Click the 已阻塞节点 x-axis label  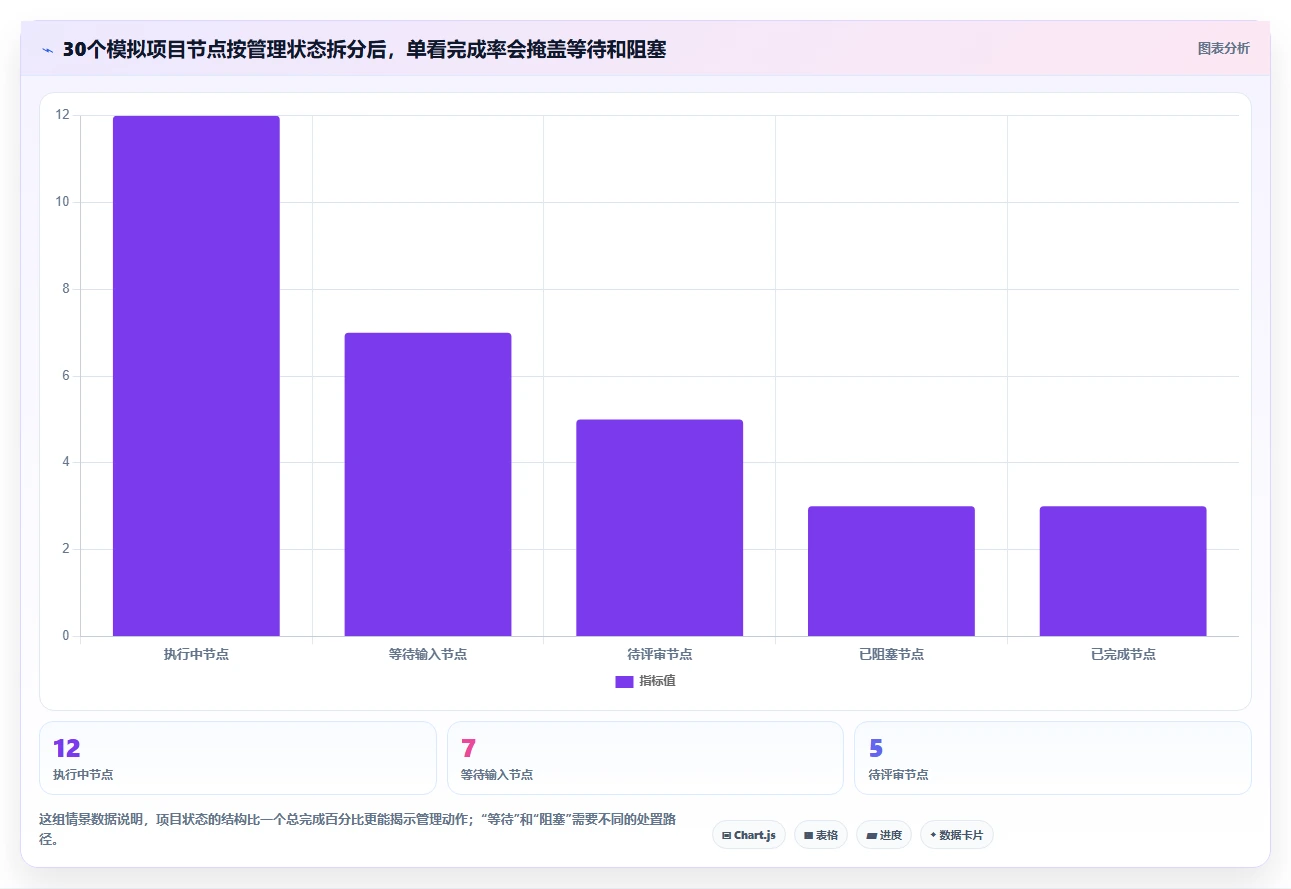pos(891,654)
